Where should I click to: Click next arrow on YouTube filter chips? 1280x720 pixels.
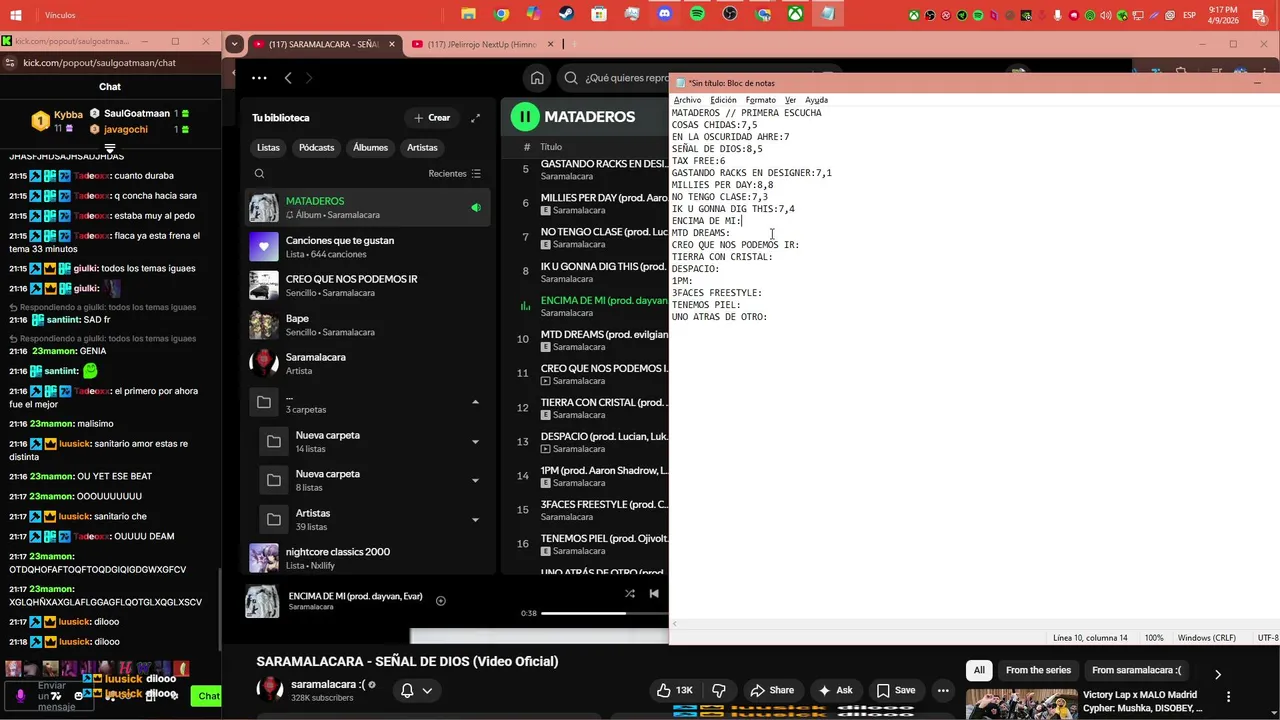(x=1217, y=674)
